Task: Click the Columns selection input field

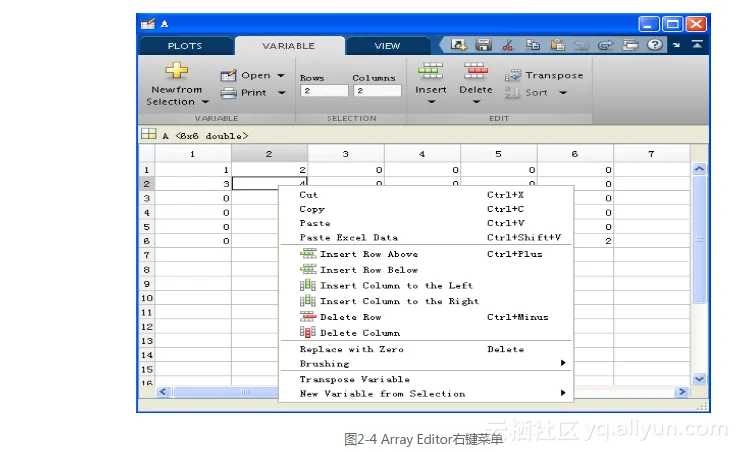Action: click(x=377, y=90)
